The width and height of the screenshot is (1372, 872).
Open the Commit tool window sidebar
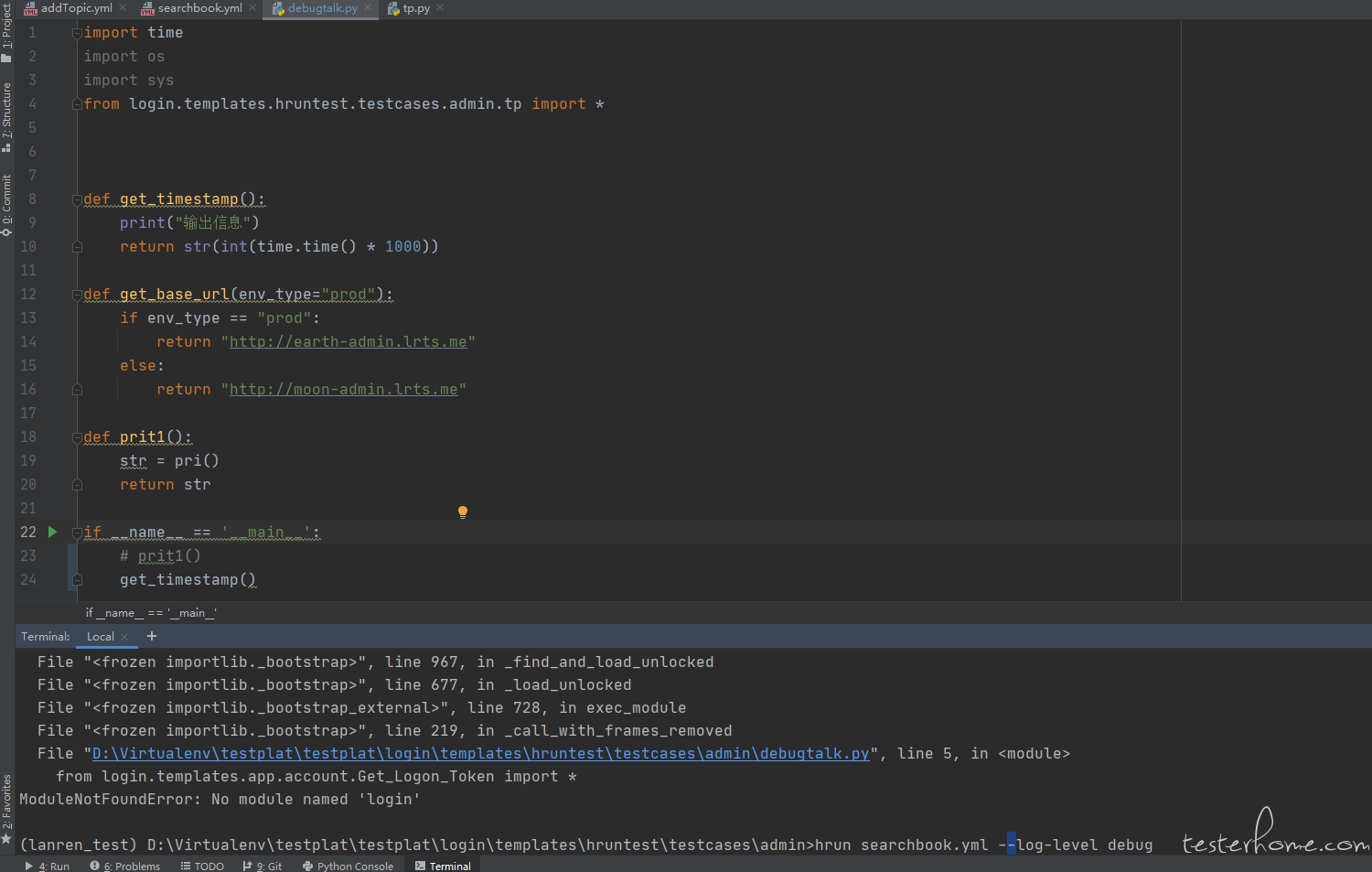point(6,205)
